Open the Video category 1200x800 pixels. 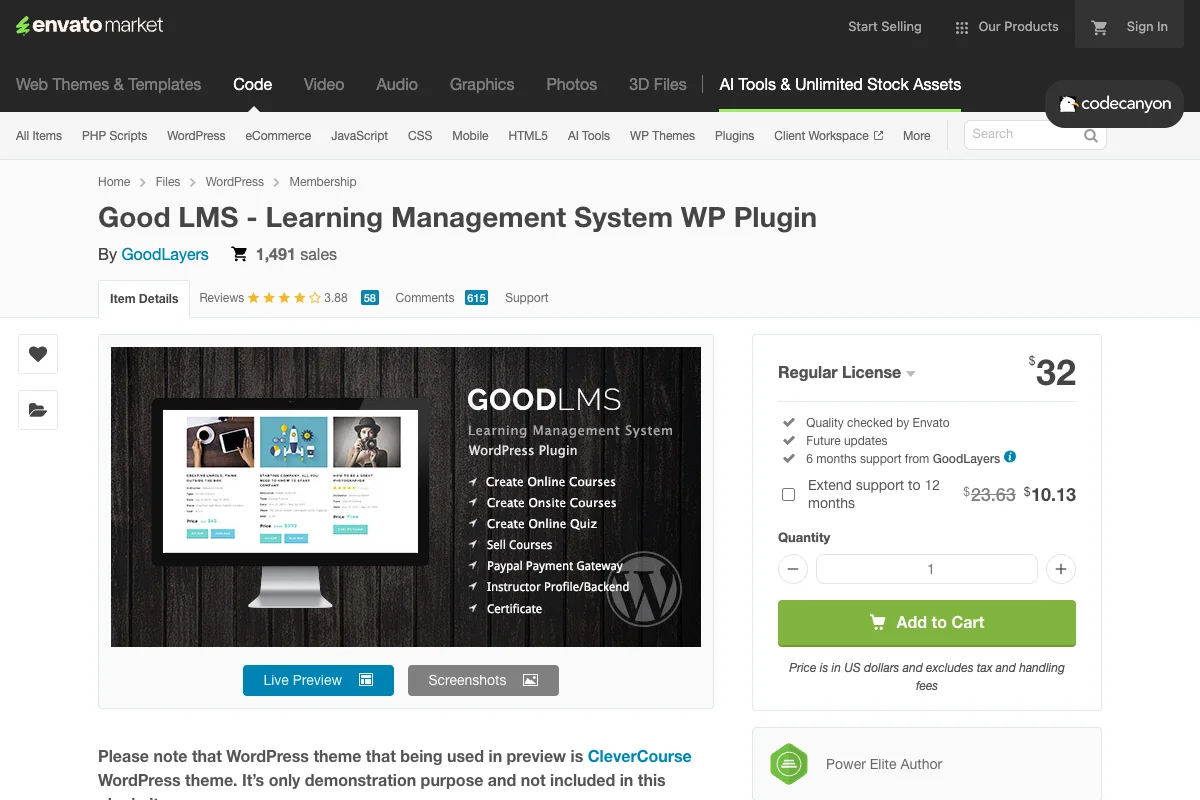[324, 85]
